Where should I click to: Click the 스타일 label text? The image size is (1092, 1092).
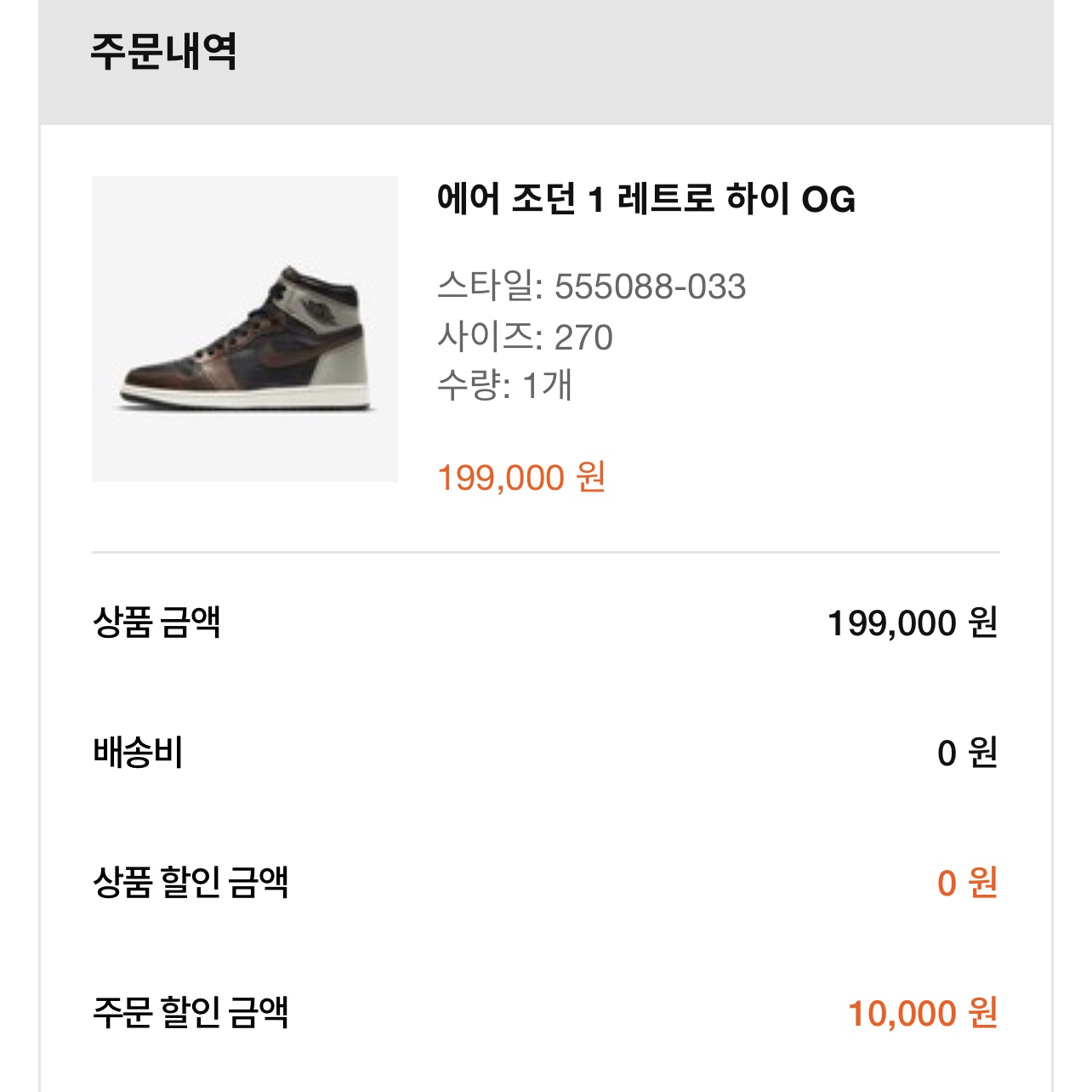488,287
